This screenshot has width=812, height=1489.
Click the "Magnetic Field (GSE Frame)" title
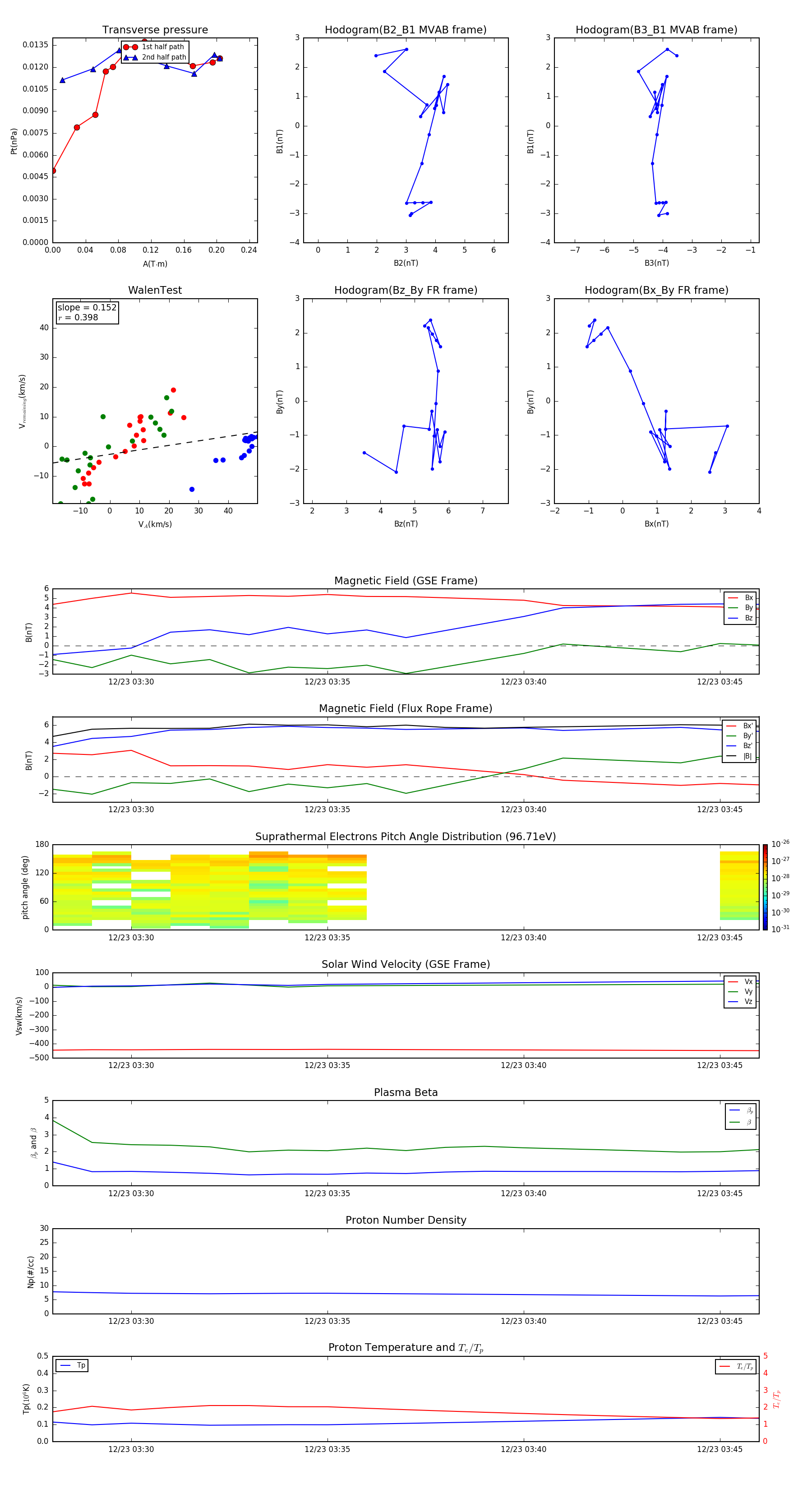point(406,581)
